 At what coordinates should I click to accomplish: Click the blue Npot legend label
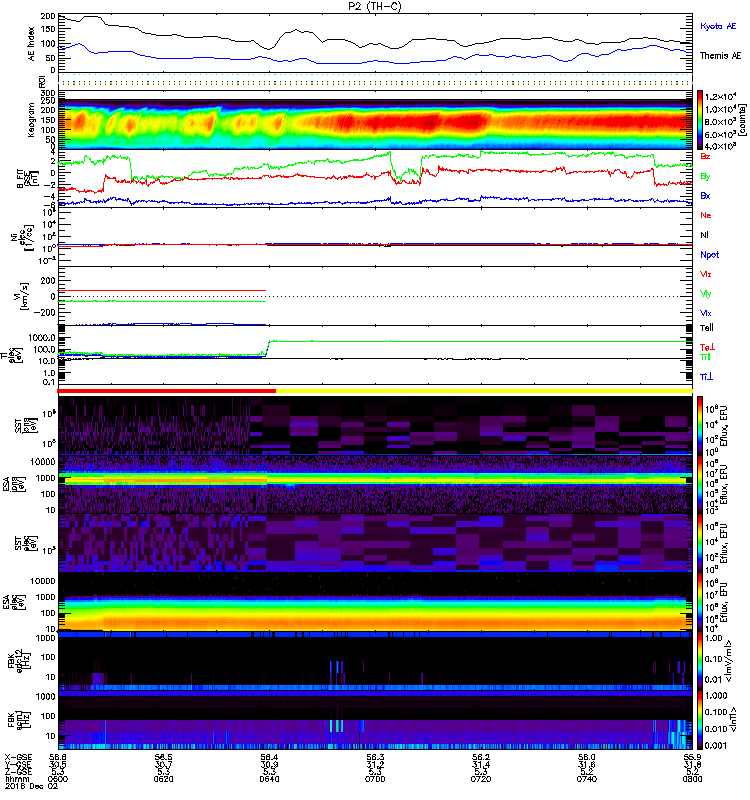(x=709, y=254)
